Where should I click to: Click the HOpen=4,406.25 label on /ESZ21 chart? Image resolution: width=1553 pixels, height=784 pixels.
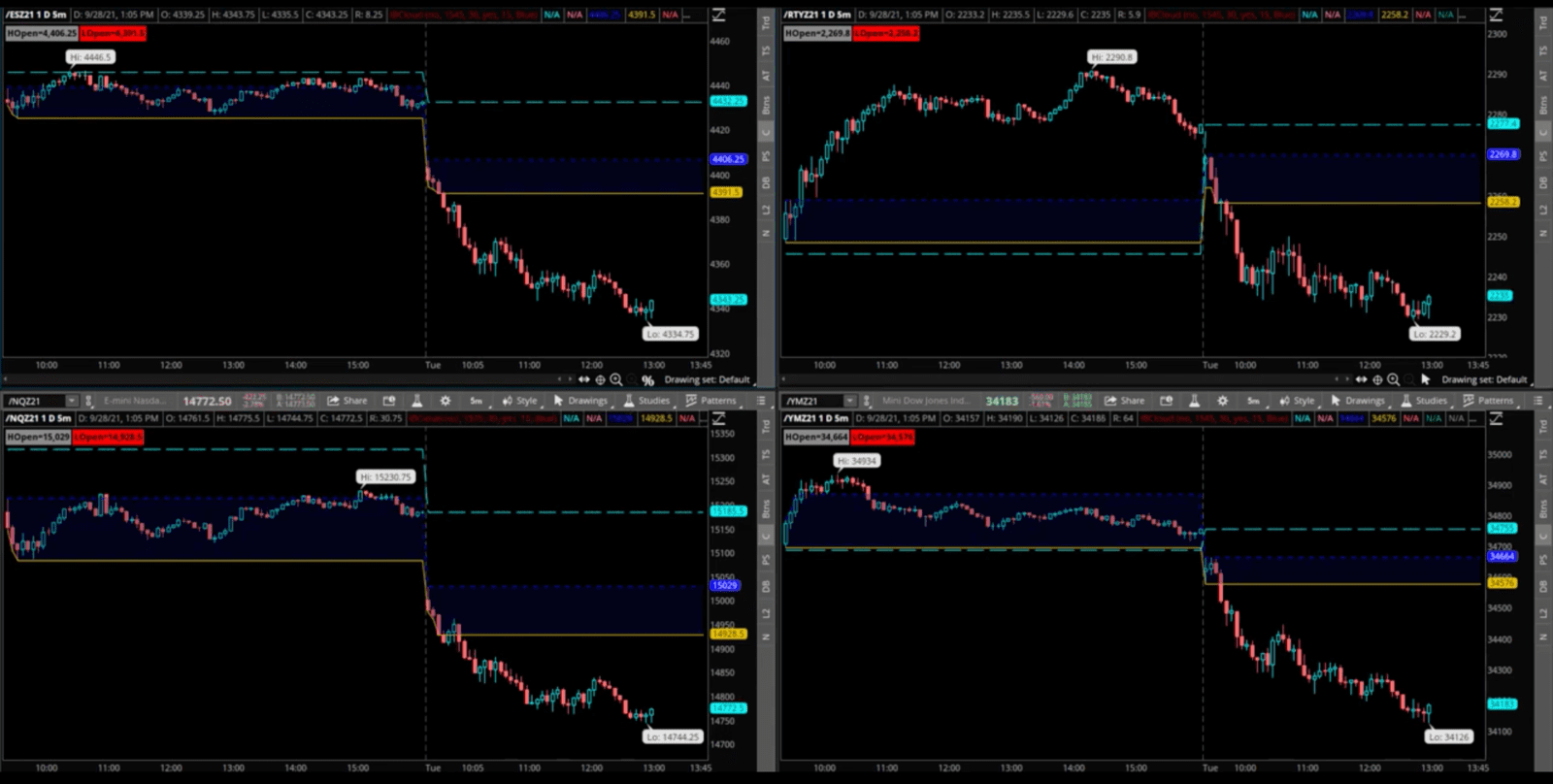click(x=42, y=33)
